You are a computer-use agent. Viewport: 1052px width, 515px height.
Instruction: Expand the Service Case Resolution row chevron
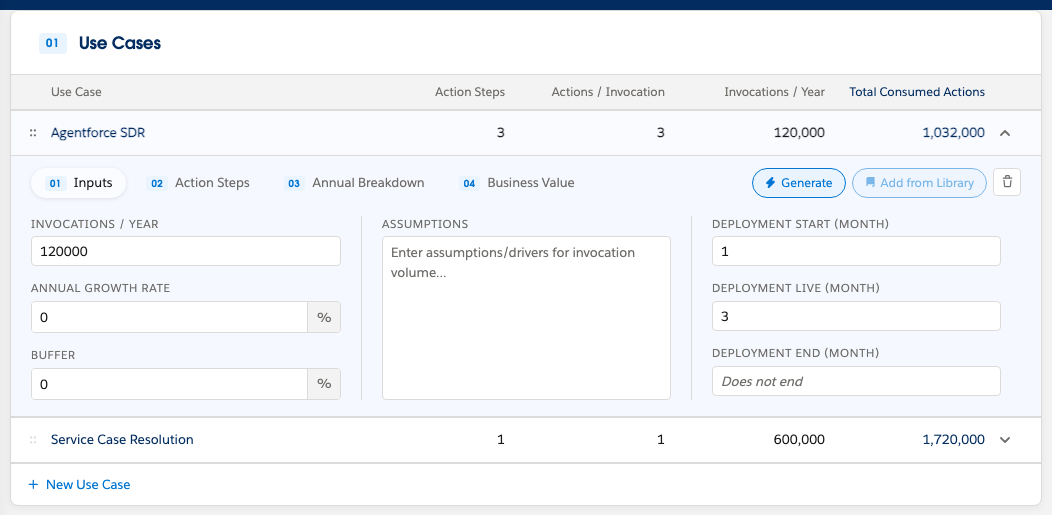click(x=1004, y=440)
